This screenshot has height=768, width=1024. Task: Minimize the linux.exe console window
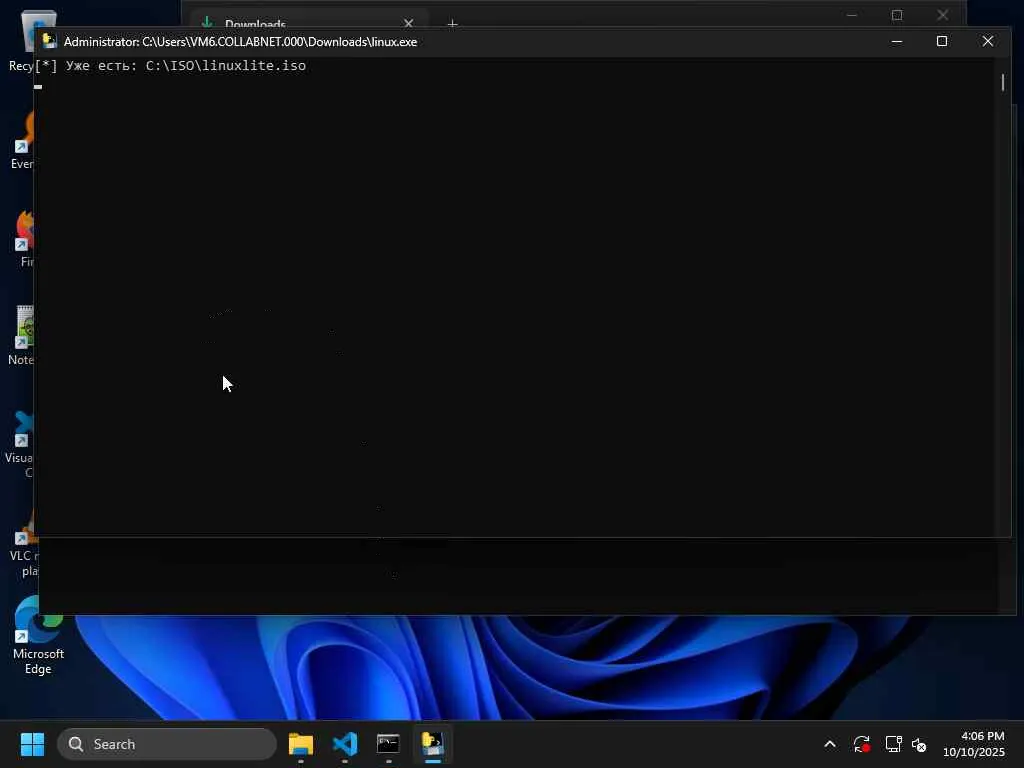897,41
